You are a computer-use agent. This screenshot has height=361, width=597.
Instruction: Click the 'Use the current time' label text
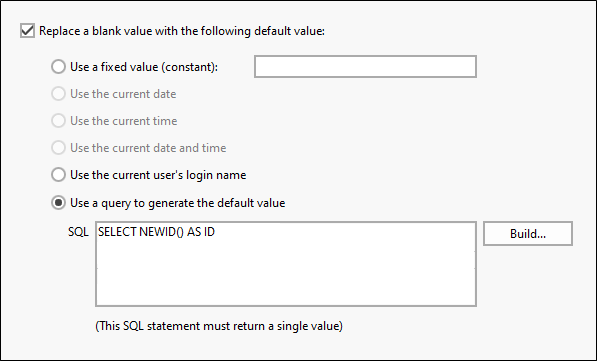coord(124,121)
